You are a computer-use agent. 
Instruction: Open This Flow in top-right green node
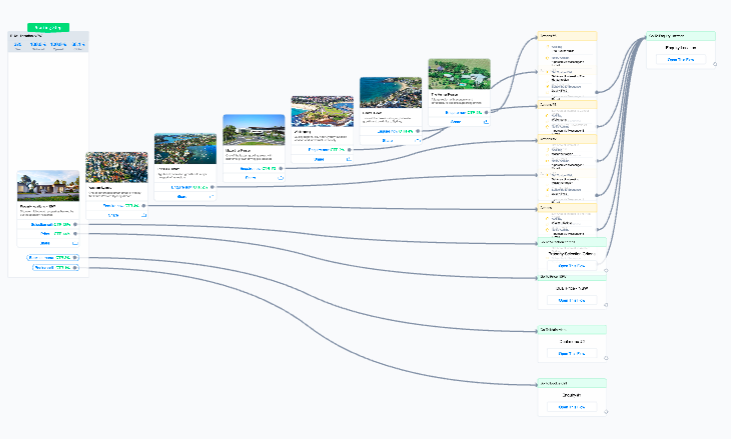pyautogui.click(x=681, y=60)
